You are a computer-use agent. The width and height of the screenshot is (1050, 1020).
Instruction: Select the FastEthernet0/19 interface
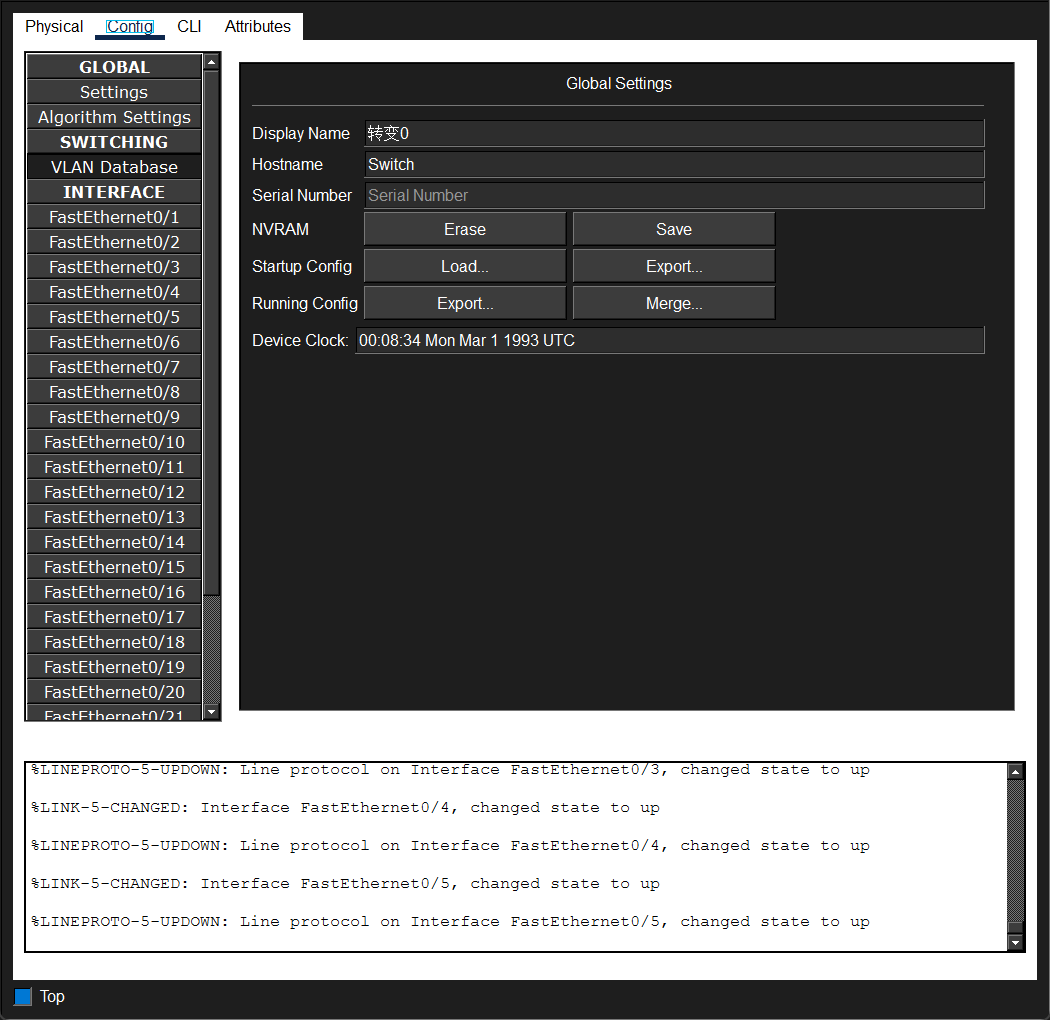pyautogui.click(x=114, y=667)
